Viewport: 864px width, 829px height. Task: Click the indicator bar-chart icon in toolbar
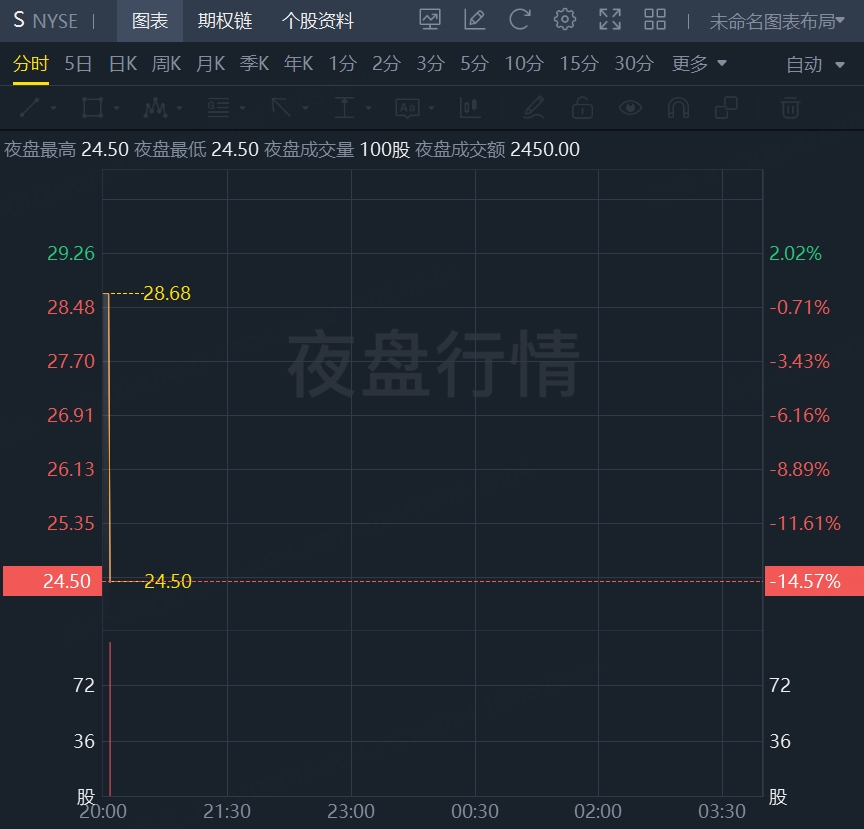pyautogui.click(x=470, y=107)
